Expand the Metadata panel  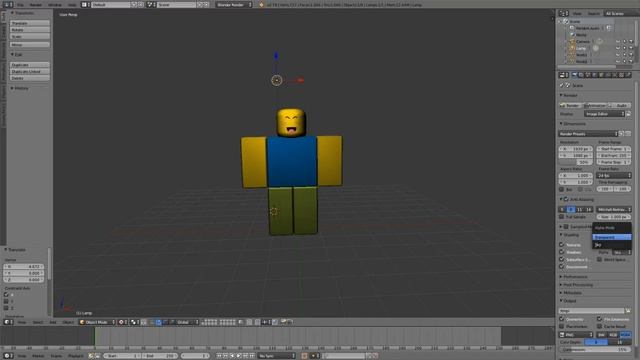[572, 293]
